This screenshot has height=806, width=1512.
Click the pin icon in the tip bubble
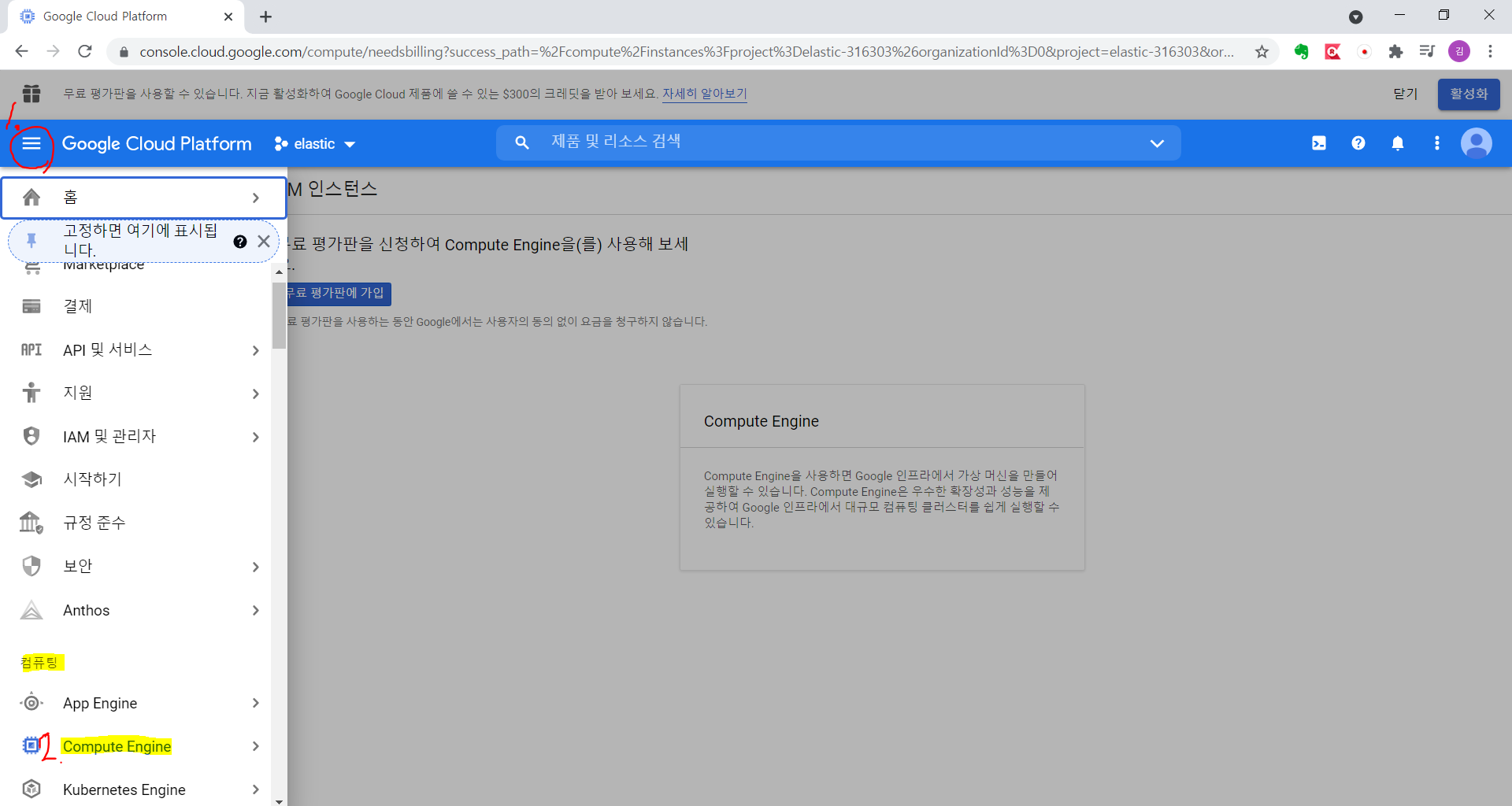(31, 240)
